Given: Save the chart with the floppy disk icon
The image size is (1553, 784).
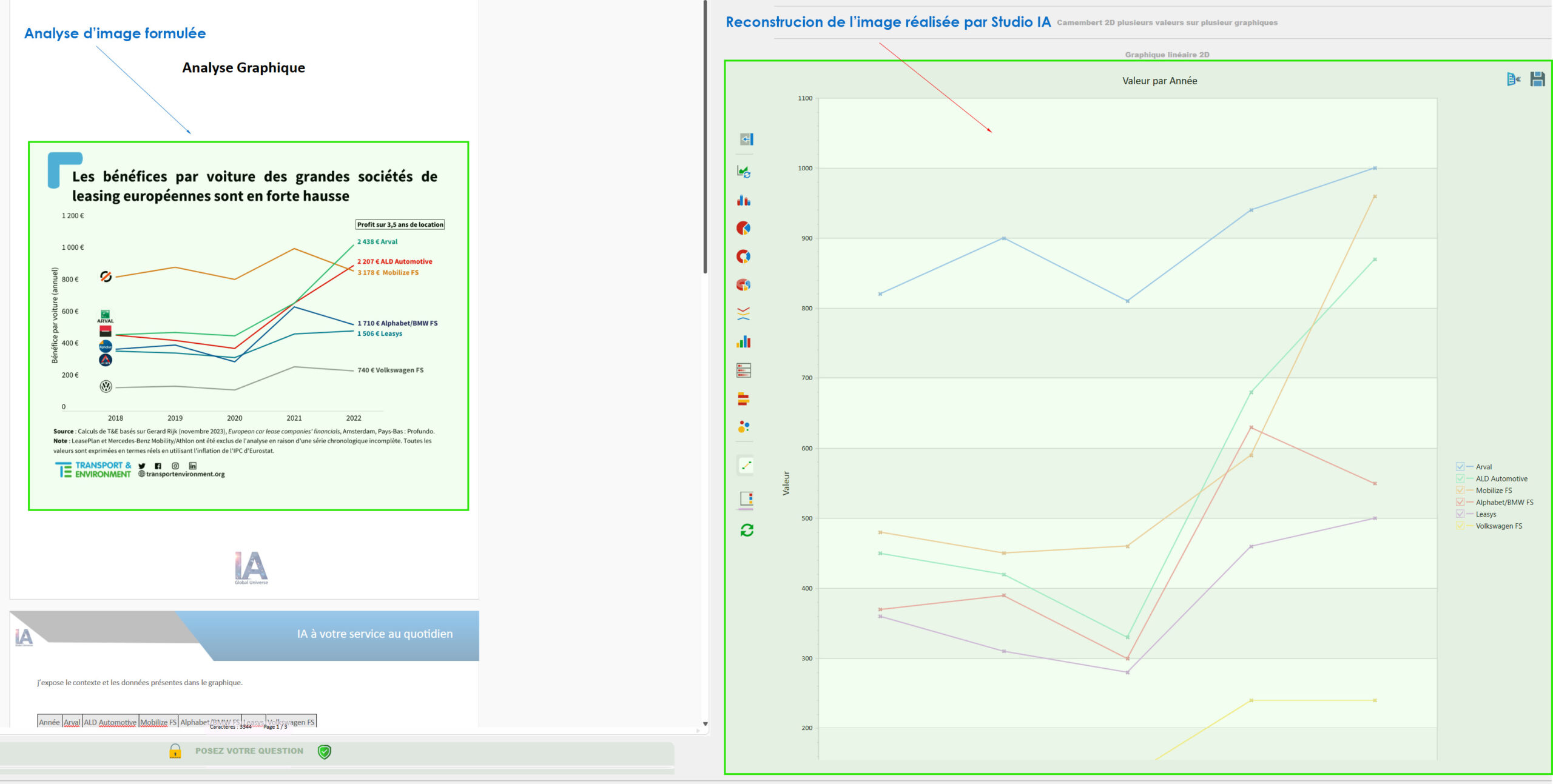Looking at the screenshot, I should pos(1537,79).
